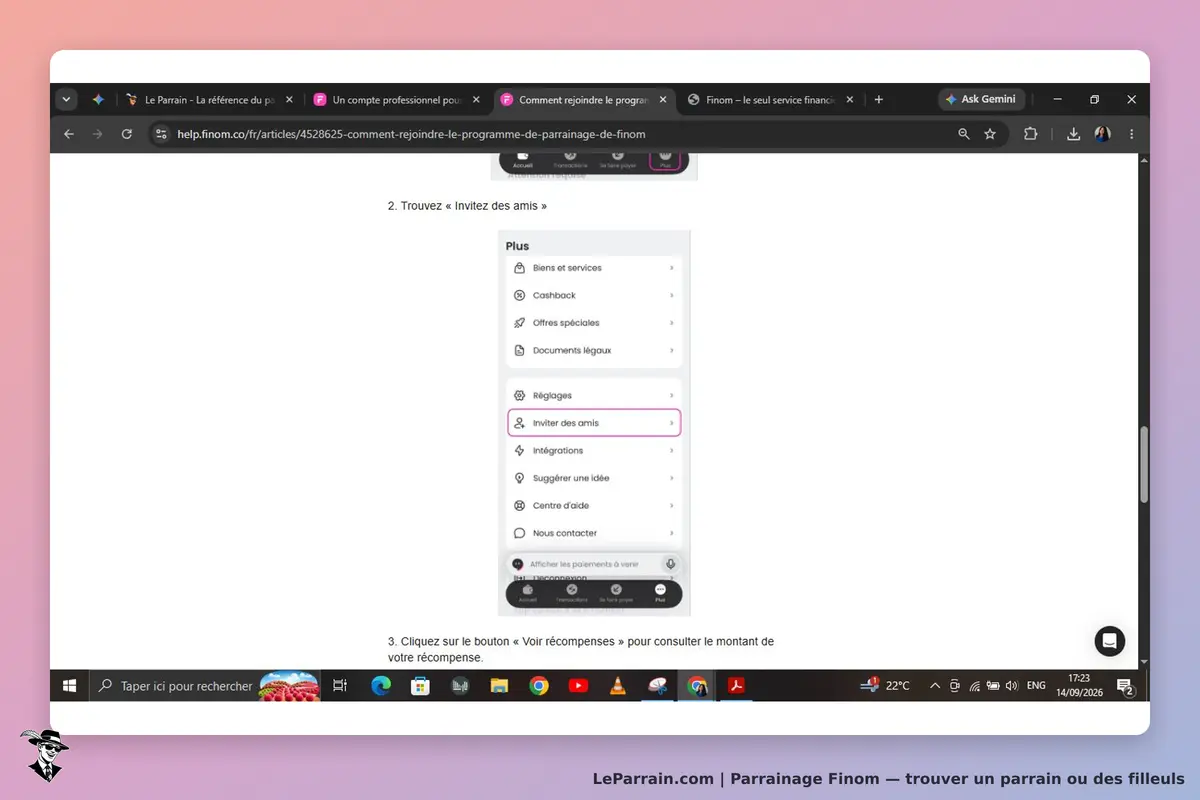Click the Ask Gemini button

point(981,100)
